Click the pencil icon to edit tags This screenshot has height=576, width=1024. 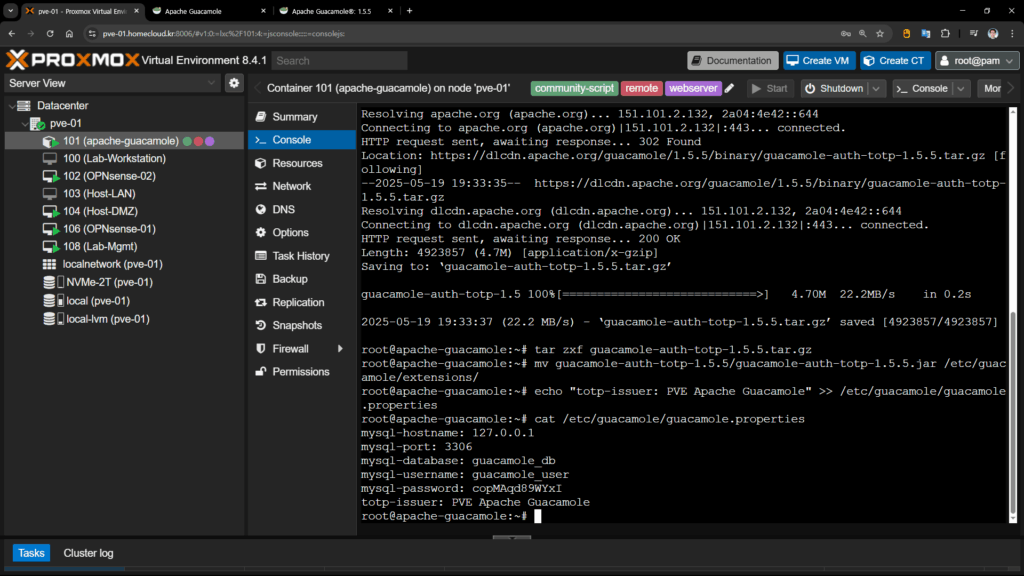[729, 88]
